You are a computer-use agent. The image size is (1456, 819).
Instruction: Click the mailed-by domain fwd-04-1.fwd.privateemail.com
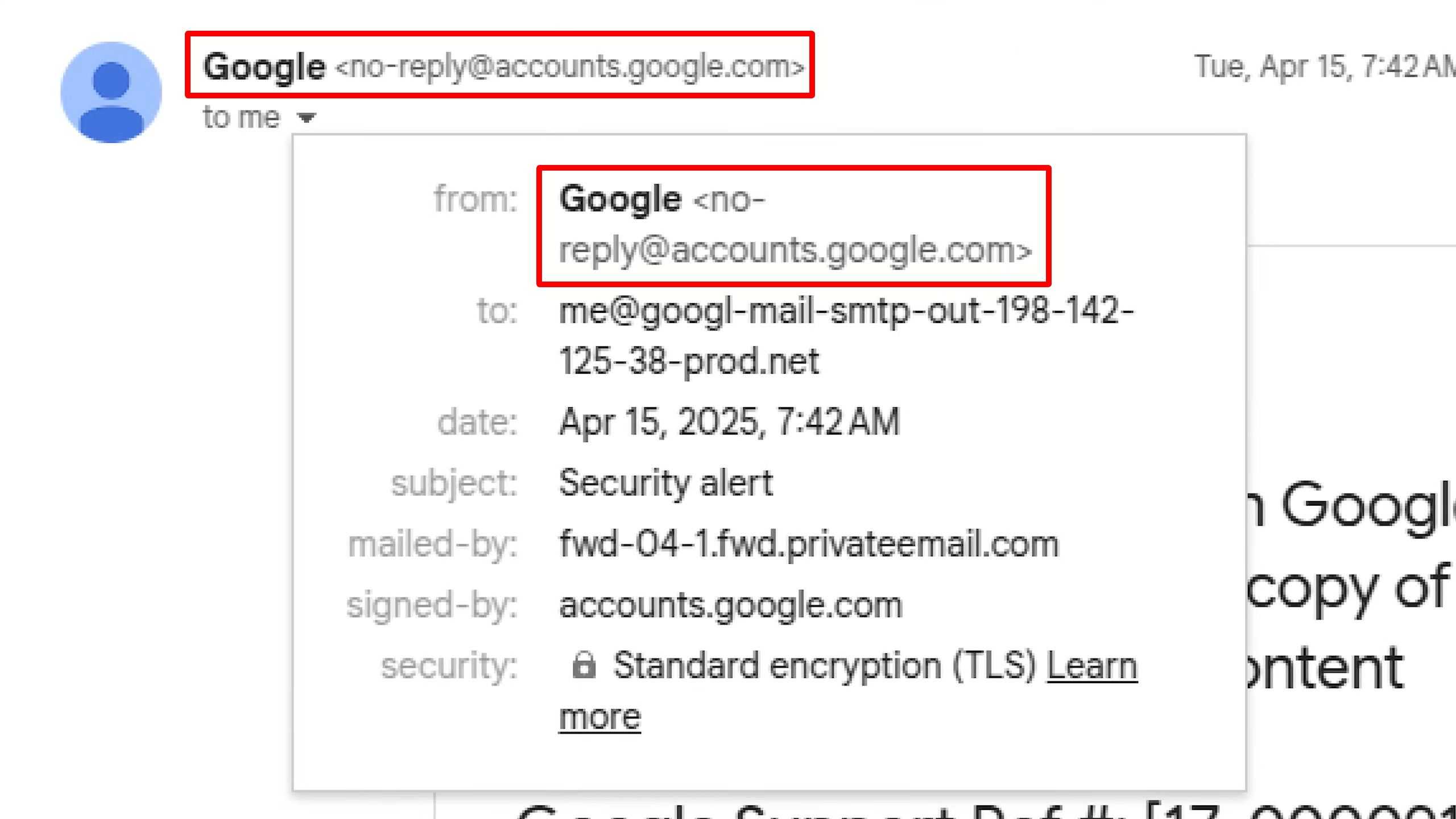point(809,544)
